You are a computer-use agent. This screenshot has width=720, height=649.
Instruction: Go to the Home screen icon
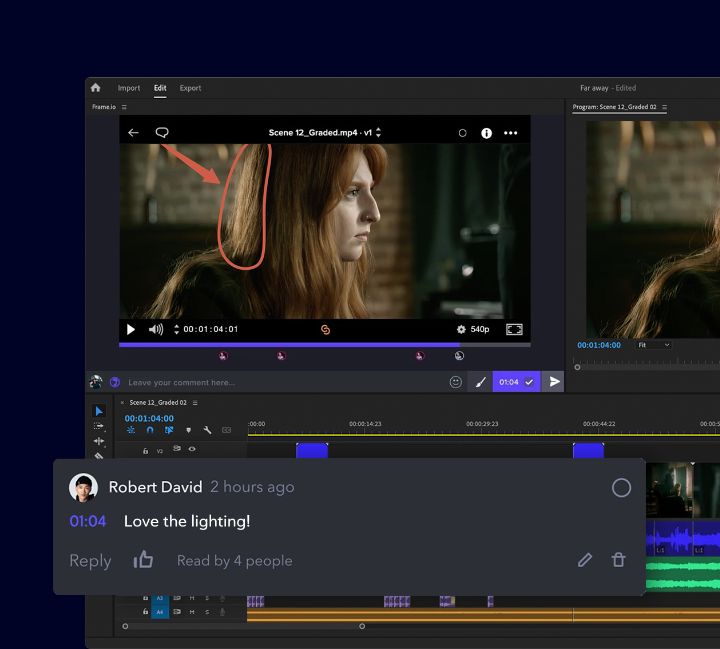[96, 88]
